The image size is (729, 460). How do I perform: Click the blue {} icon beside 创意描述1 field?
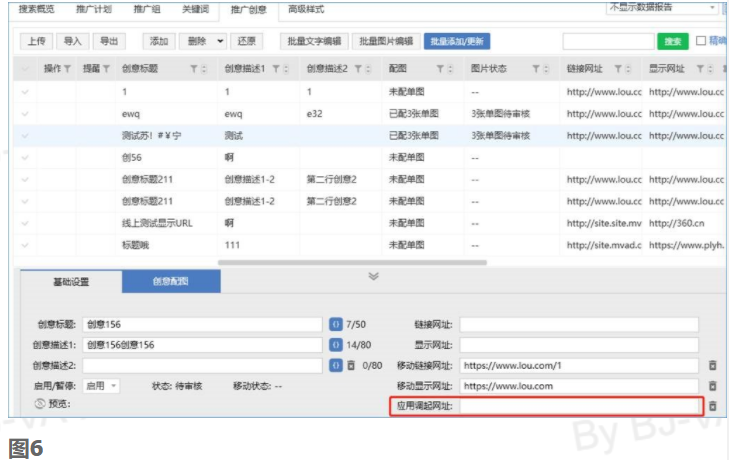pyautogui.click(x=336, y=345)
